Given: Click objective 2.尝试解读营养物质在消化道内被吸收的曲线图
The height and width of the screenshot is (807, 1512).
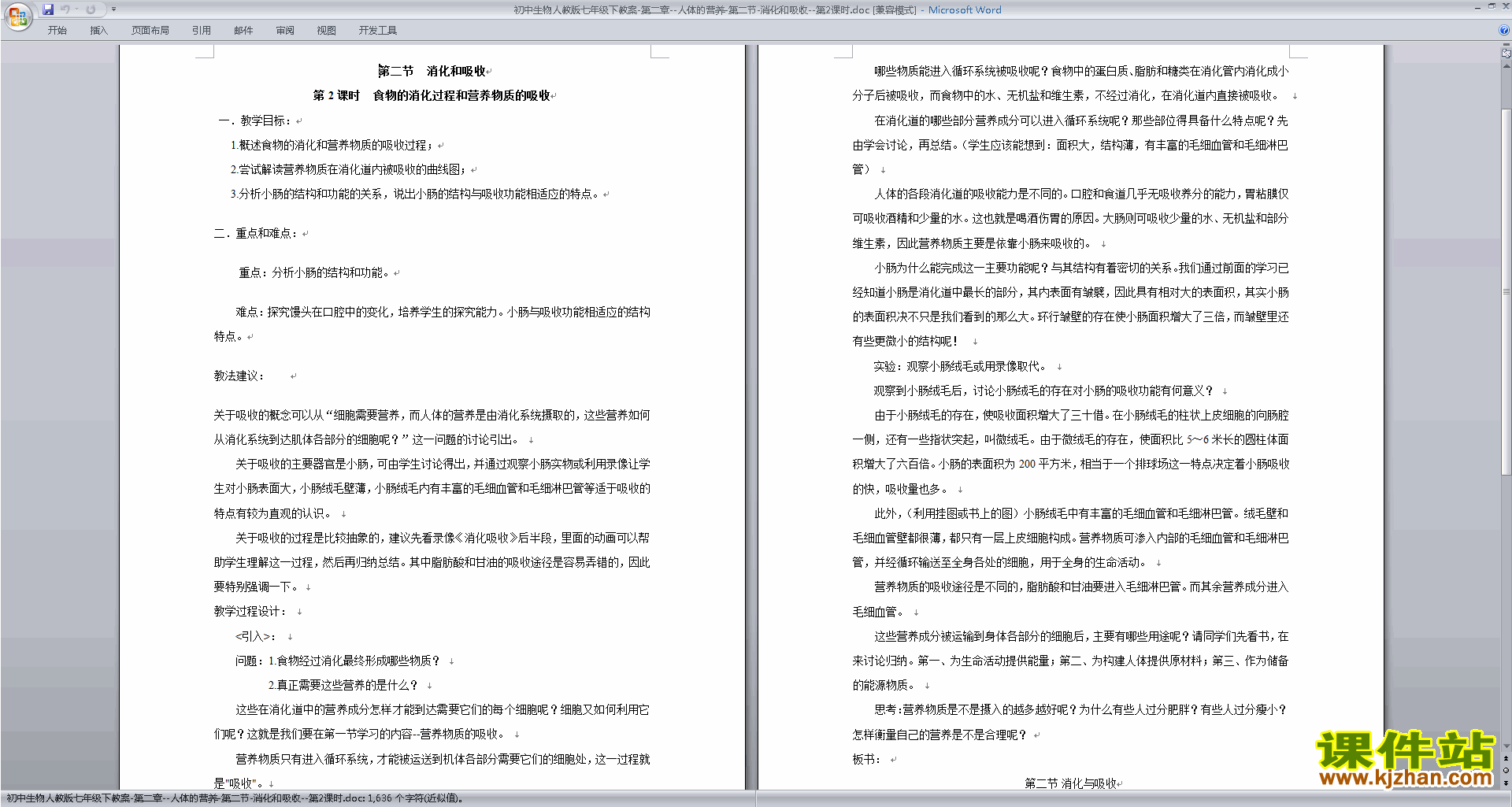Looking at the screenshot, I should click(x=348, y=169).
